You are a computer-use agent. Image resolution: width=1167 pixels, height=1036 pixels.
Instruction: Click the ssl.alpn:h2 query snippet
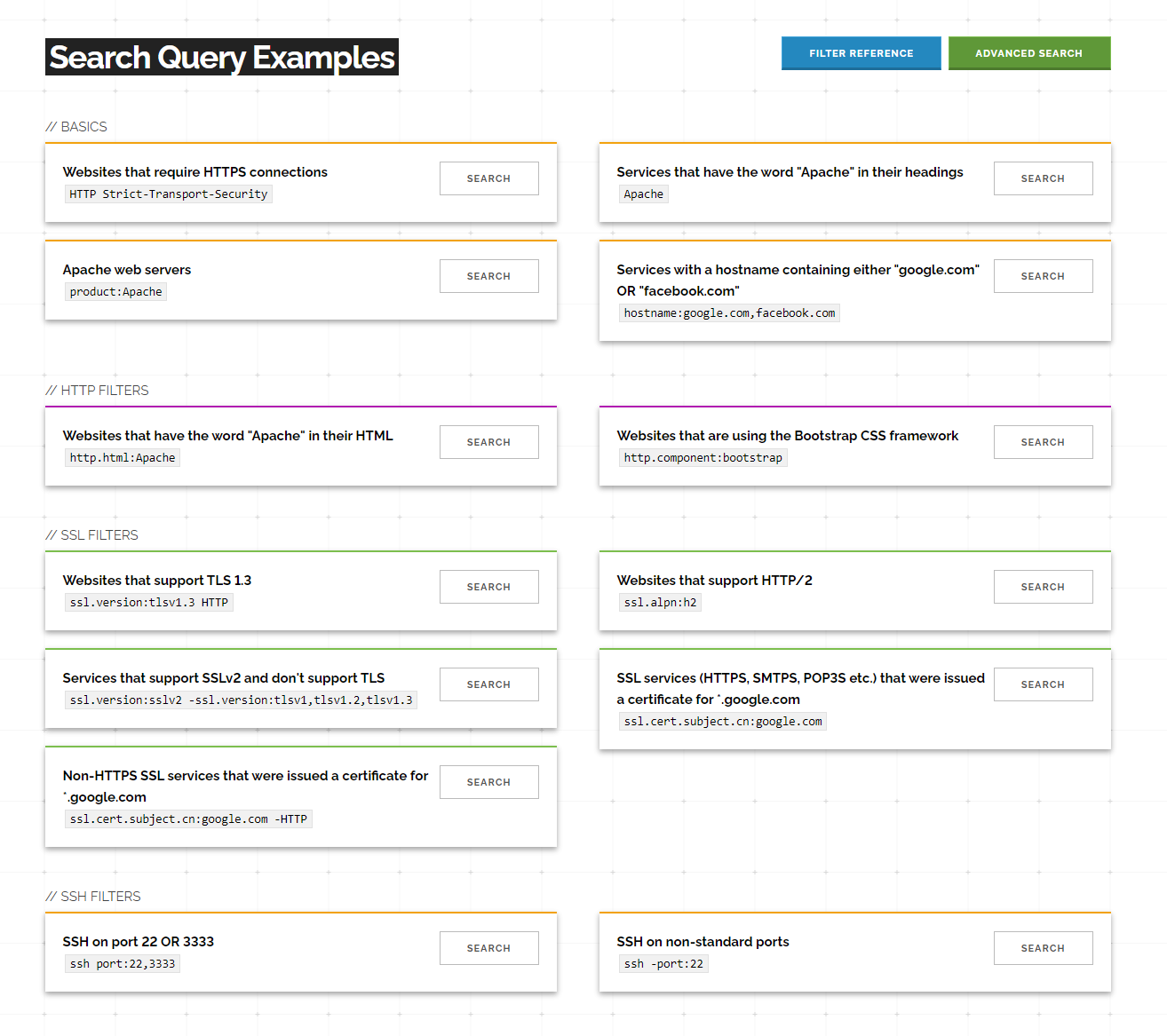point(660,603)
